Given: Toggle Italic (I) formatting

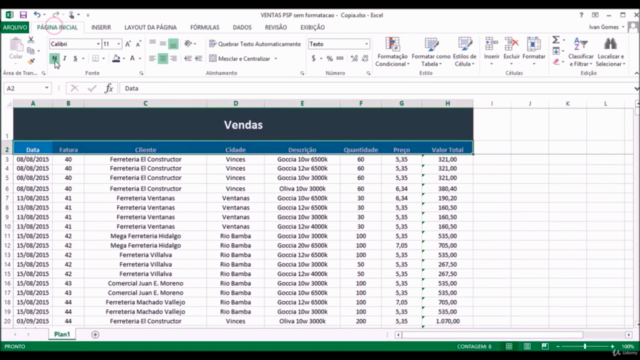Looking at the screenshot, I should pos(64,58).
